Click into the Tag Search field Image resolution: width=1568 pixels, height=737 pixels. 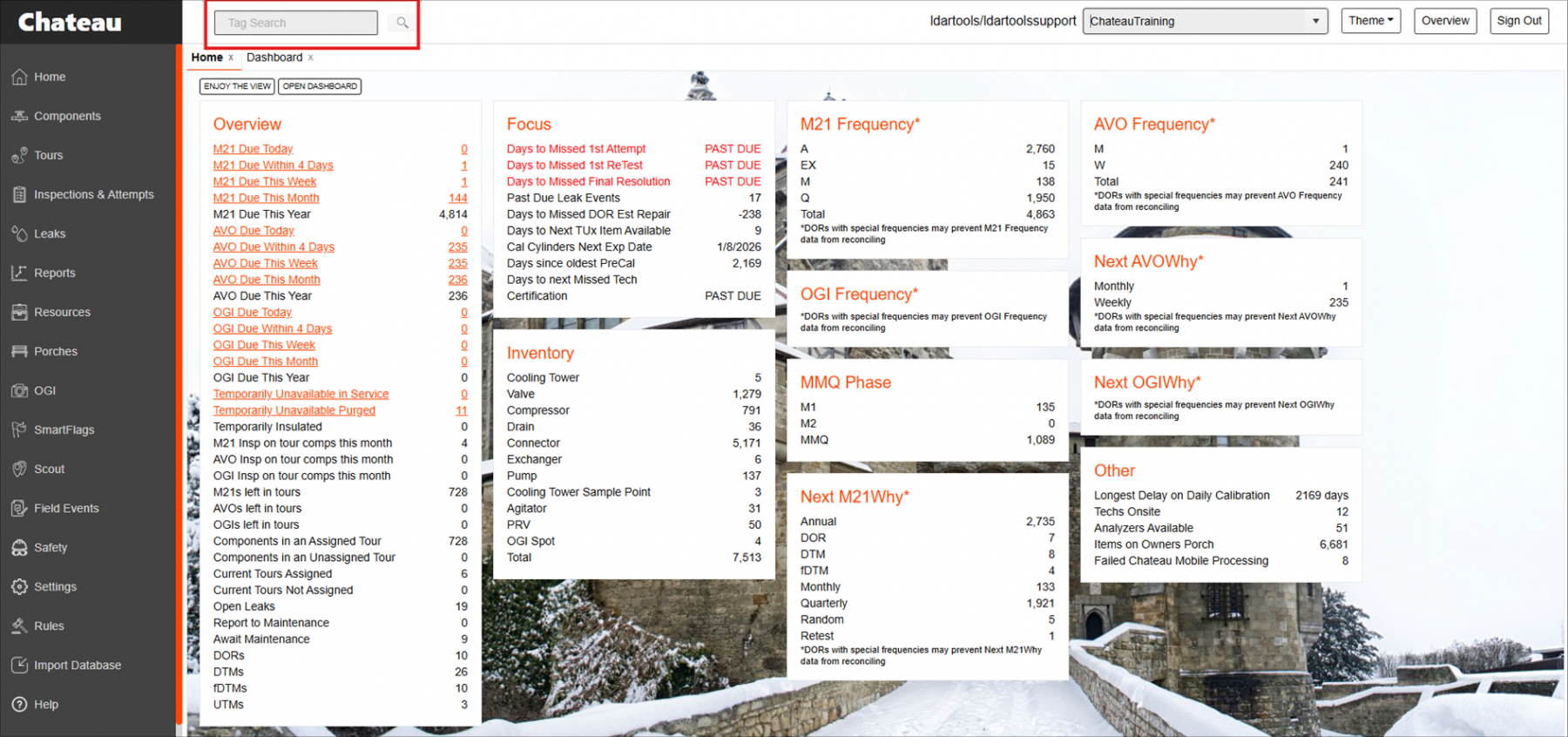click(296, 23)
